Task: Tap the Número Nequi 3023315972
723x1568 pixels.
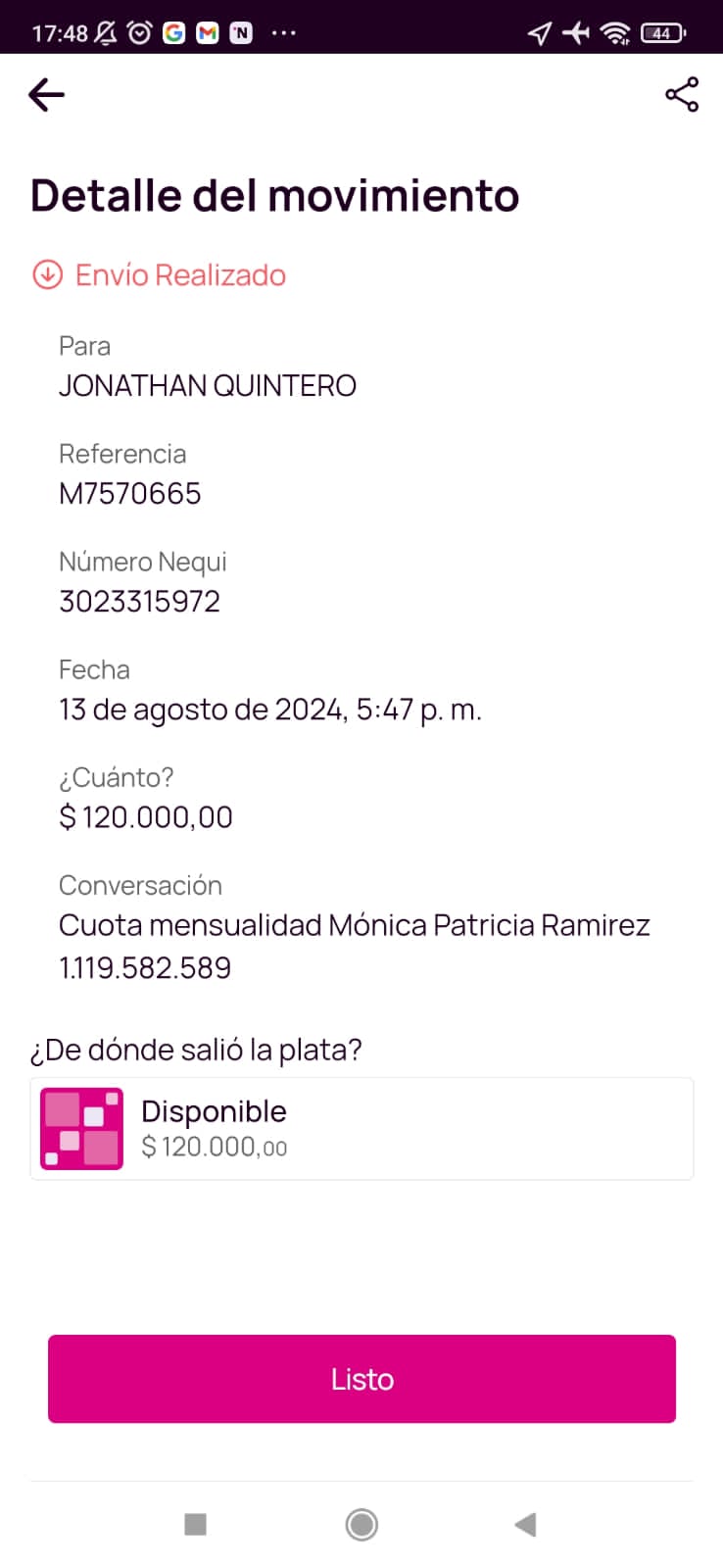Action: pos(140,602)
